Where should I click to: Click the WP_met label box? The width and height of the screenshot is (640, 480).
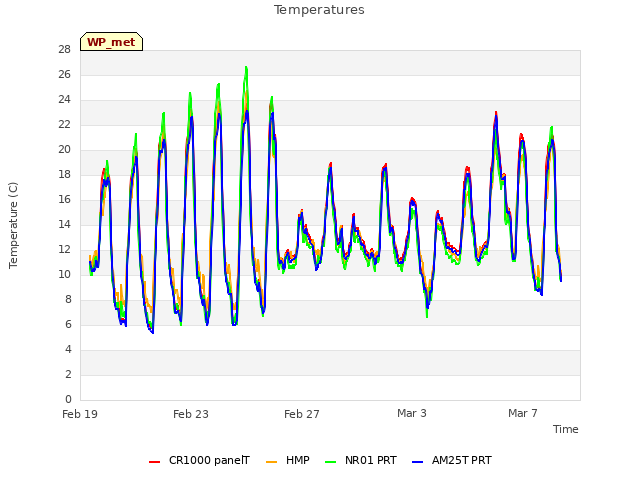(111, 42)
